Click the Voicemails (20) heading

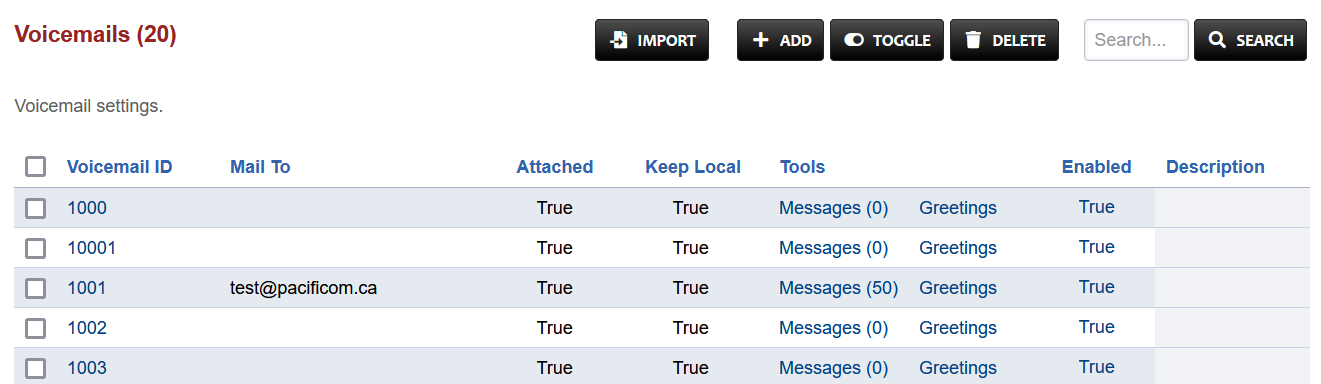95,35
